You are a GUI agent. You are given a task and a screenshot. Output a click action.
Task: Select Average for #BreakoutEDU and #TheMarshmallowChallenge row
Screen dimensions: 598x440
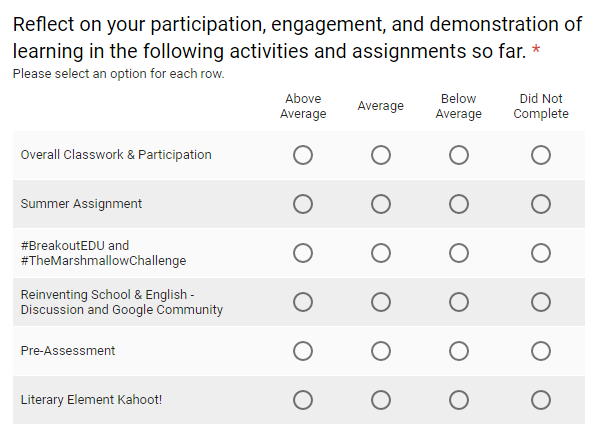[x=381, y=253]
